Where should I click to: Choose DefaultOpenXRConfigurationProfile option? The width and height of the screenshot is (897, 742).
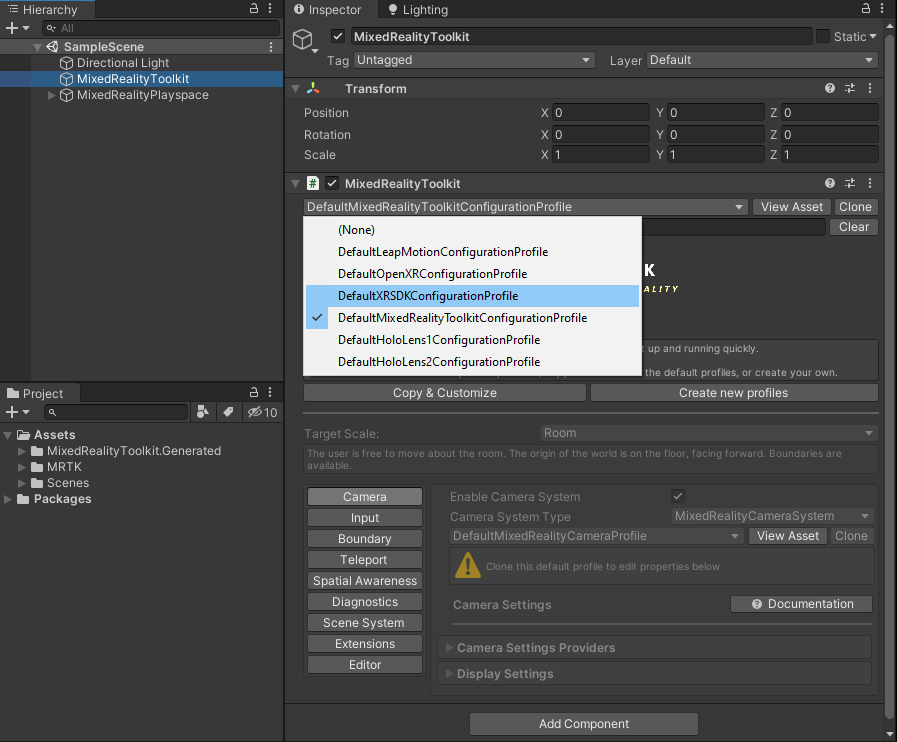coord(473,274)
